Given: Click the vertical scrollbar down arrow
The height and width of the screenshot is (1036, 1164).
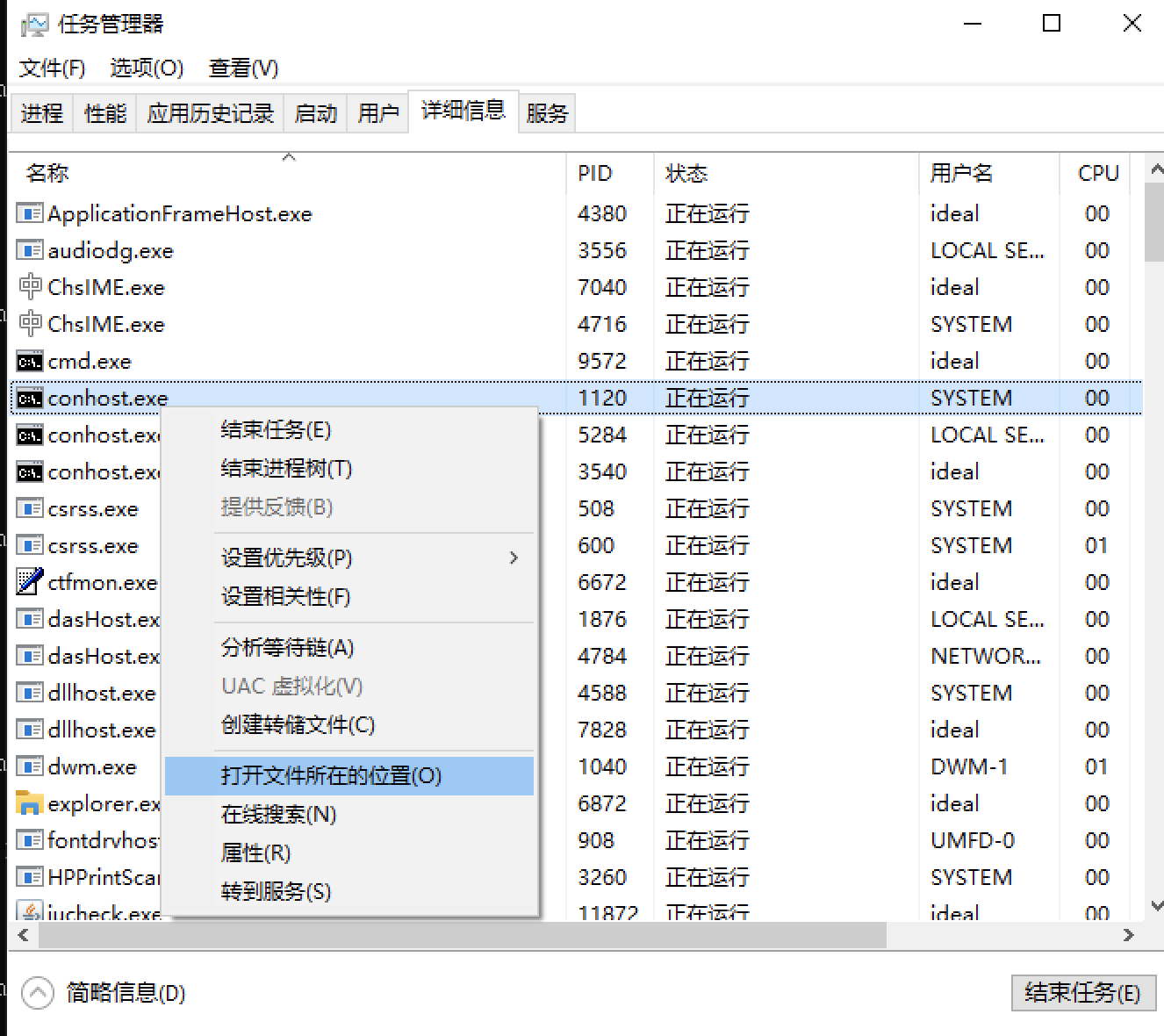Looking at the screenshot, I should (1155, 906).
